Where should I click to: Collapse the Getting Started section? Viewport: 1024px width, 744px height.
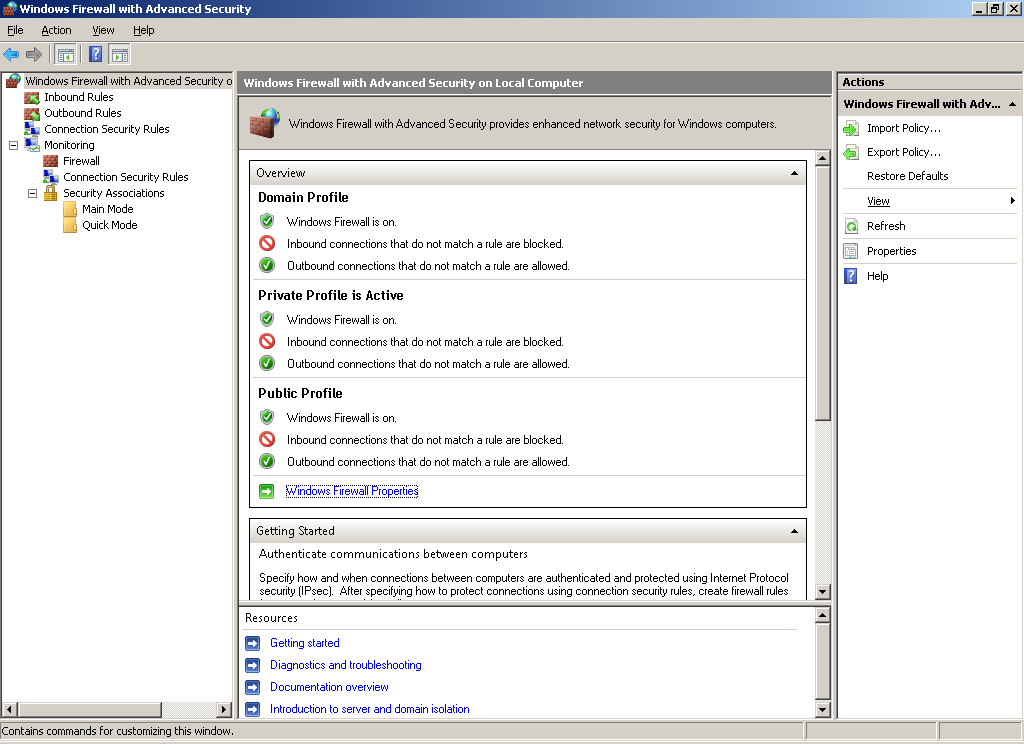pos(794,531)
